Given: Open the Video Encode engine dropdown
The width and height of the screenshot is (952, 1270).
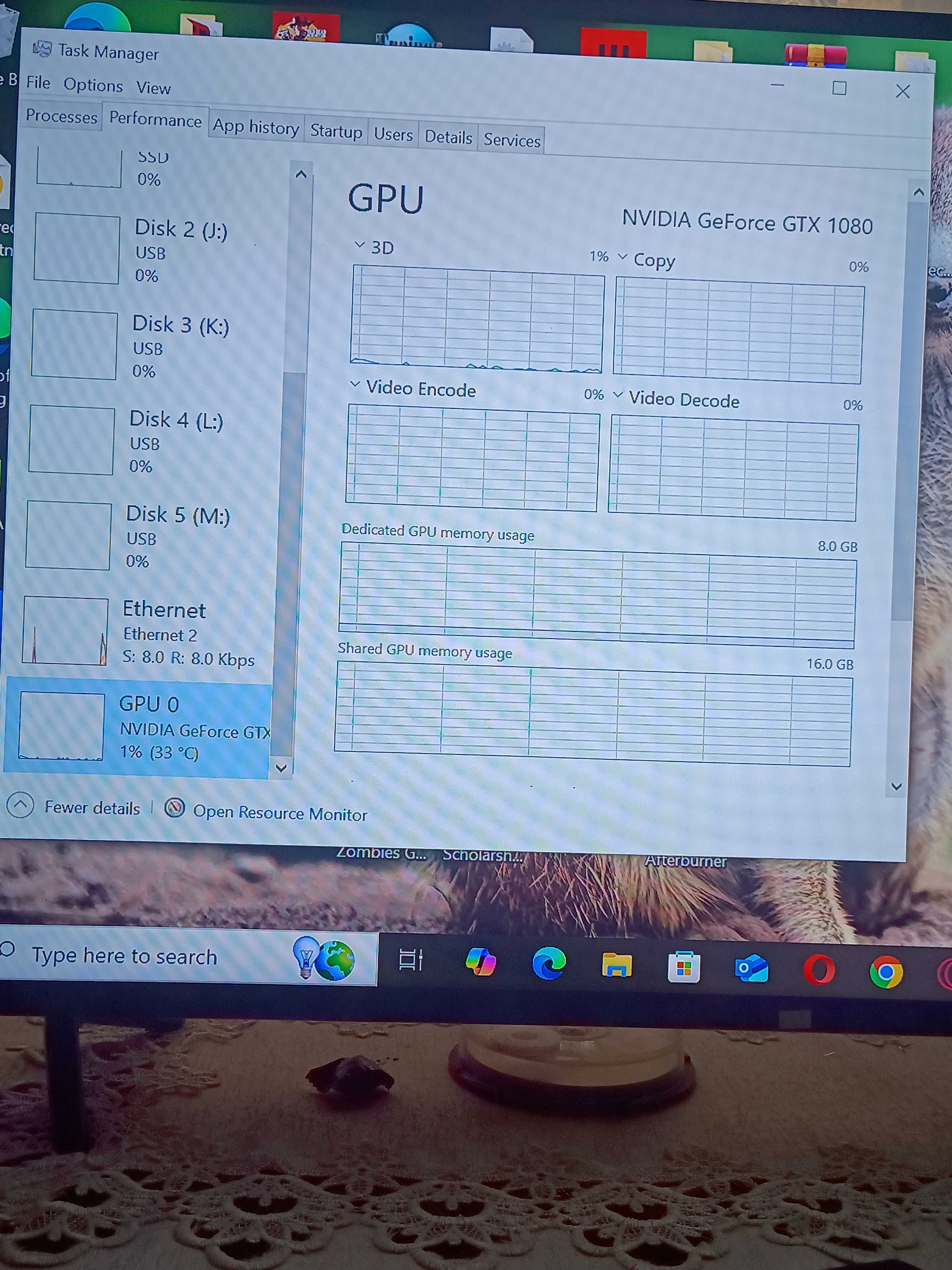Looking at the screenshot, I should click(355, 384).
